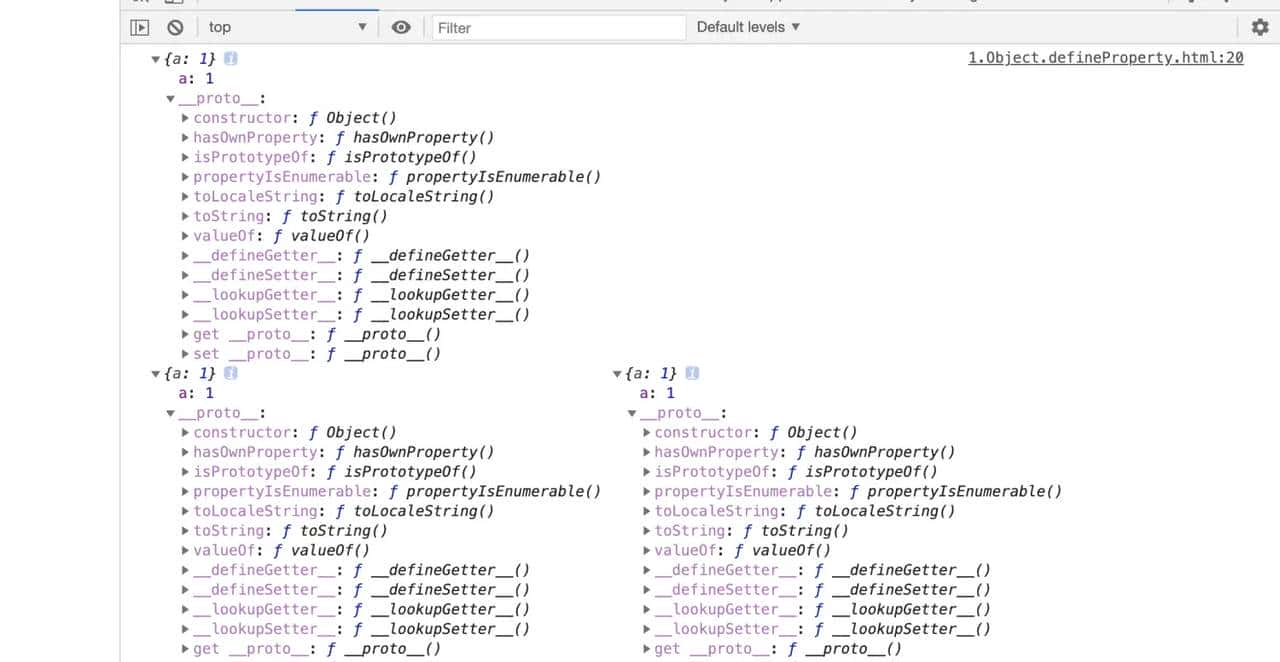Viewport: 1280px width, 662px height.
Task: Collapse the topmost {a: 1} object
Action: tap(155, 60)
